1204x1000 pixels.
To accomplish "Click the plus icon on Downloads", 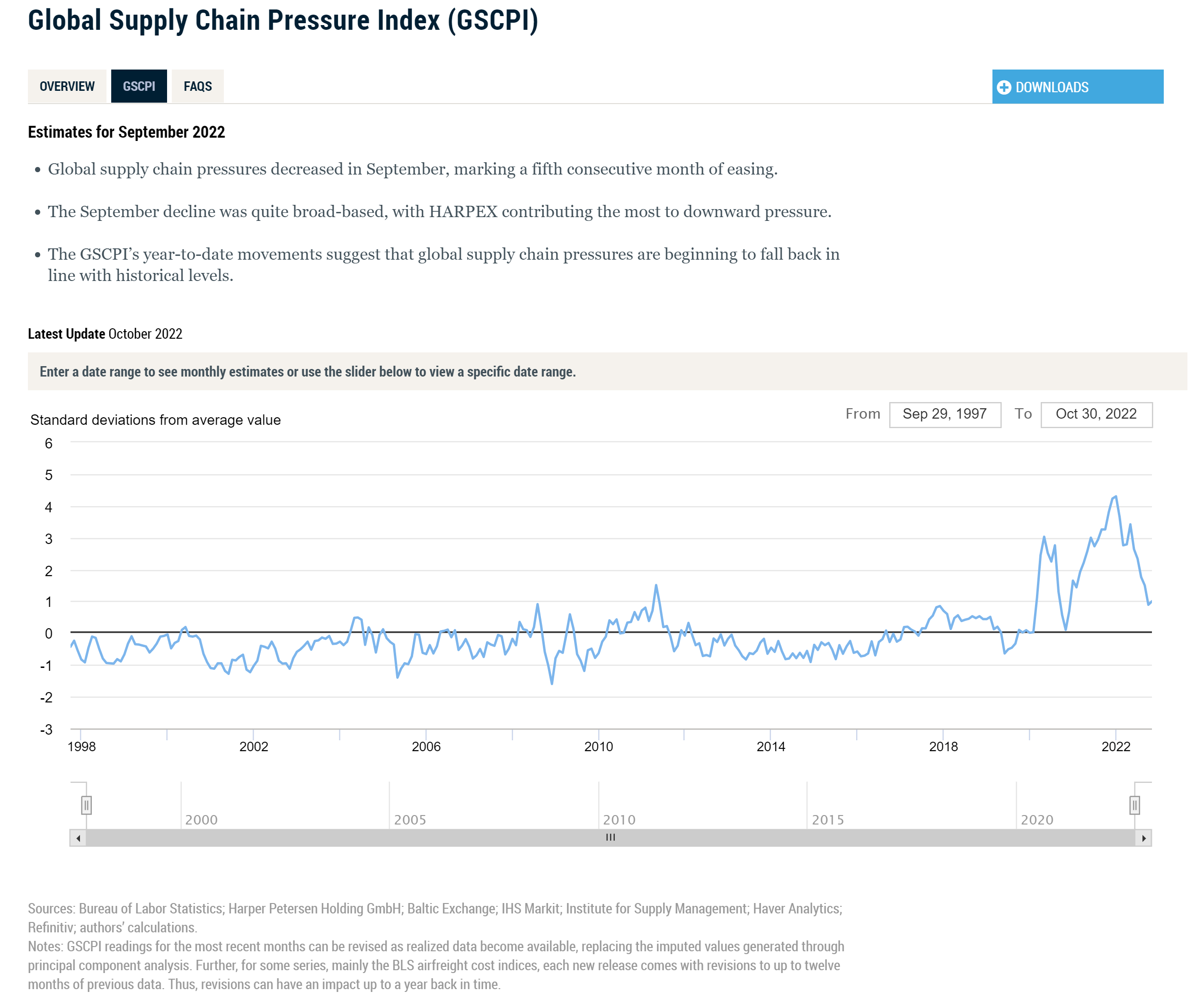I will click(1003, 87).
